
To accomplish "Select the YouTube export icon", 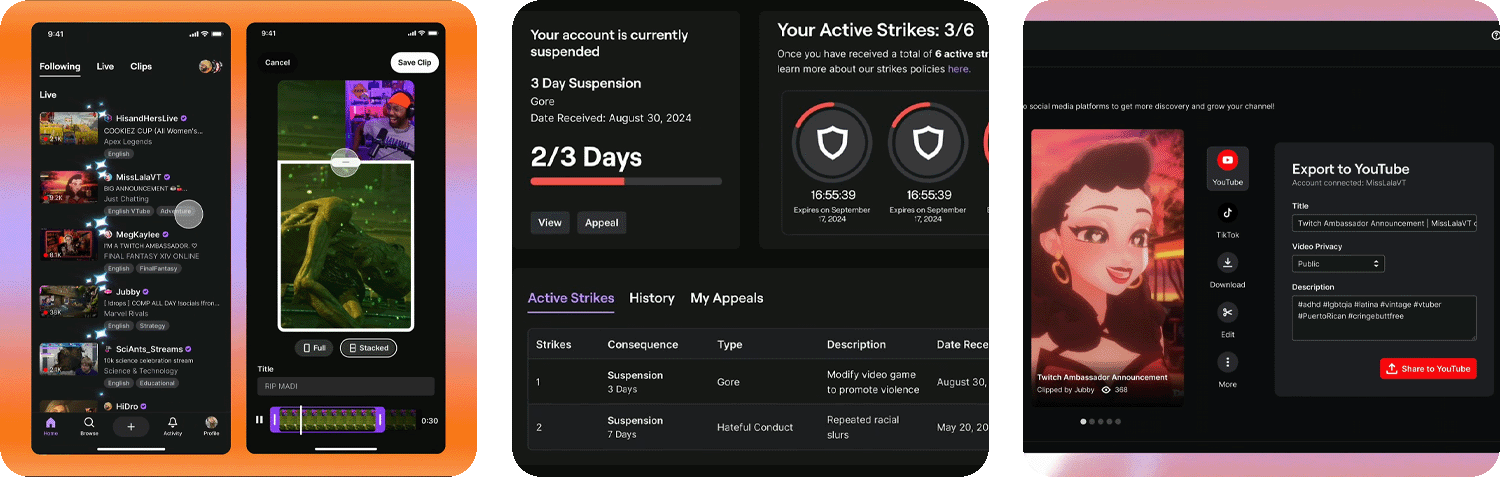I will click(1227, 161).
